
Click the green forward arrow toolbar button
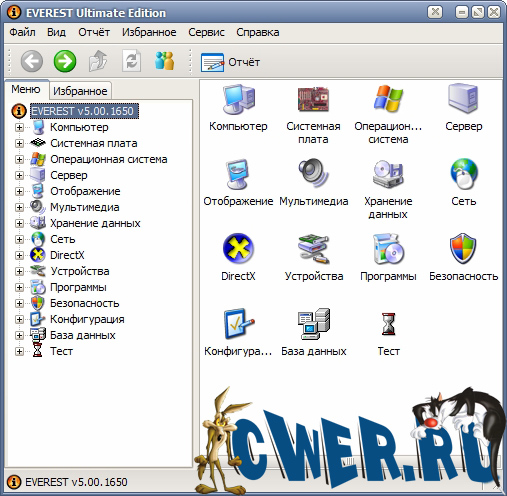point(65,61)
